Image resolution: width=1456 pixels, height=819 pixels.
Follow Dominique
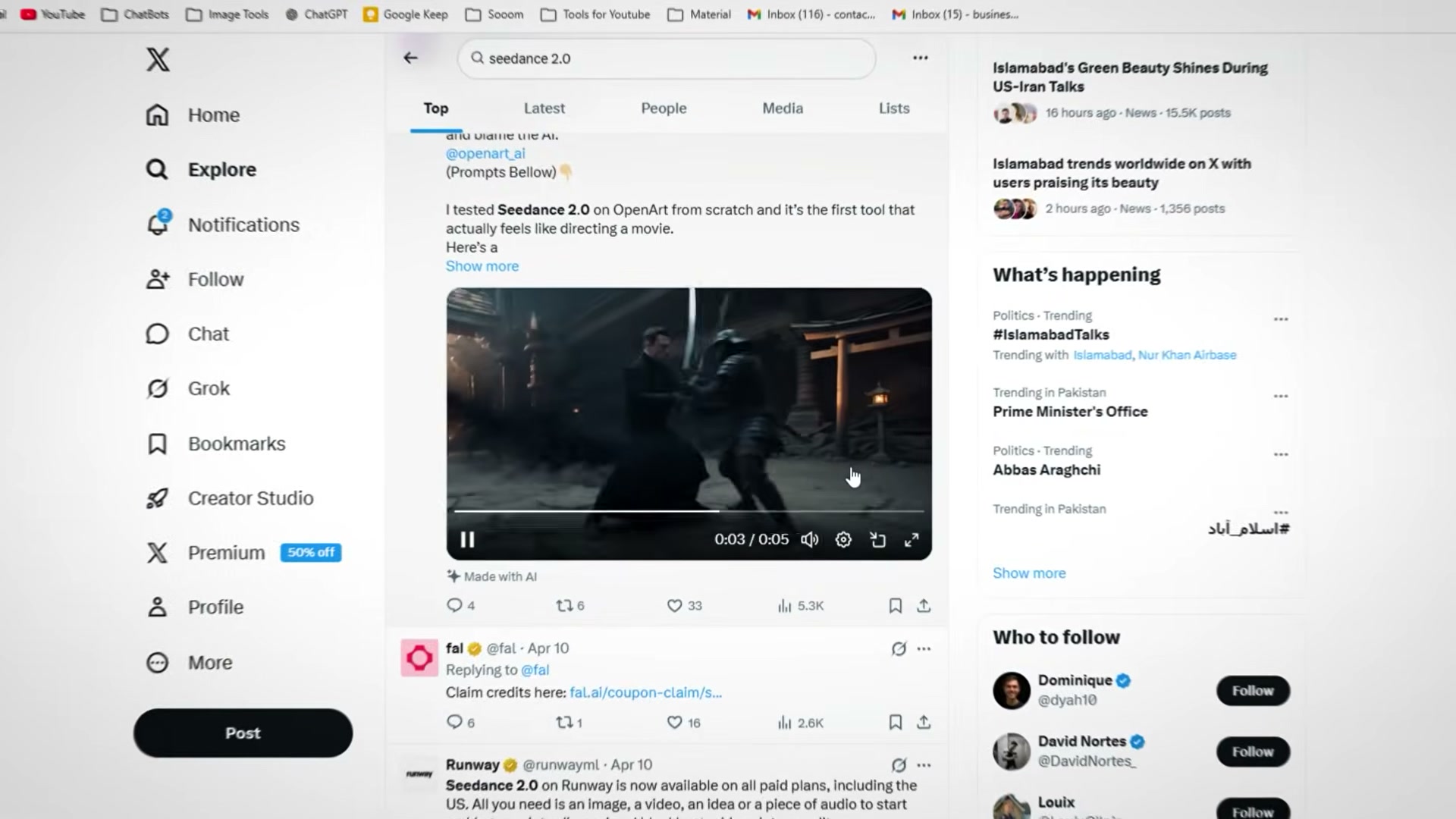pyautogui.click(x=1253, y=690)
